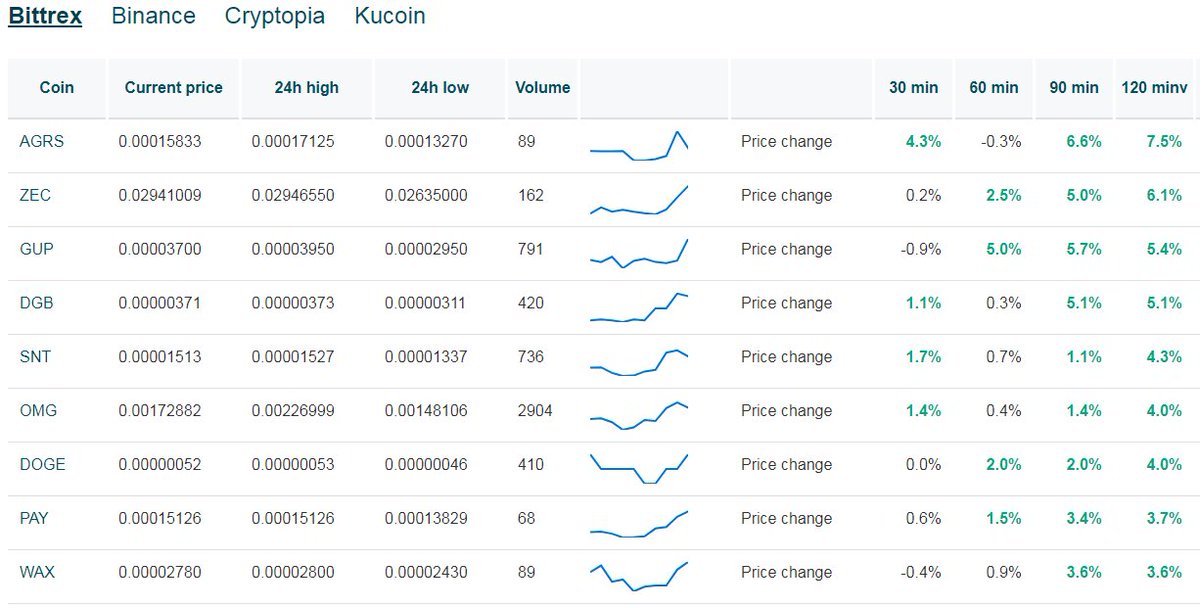Select GUP 90 min change 5.7%
1200x608 pixels.
[1084, 250]
